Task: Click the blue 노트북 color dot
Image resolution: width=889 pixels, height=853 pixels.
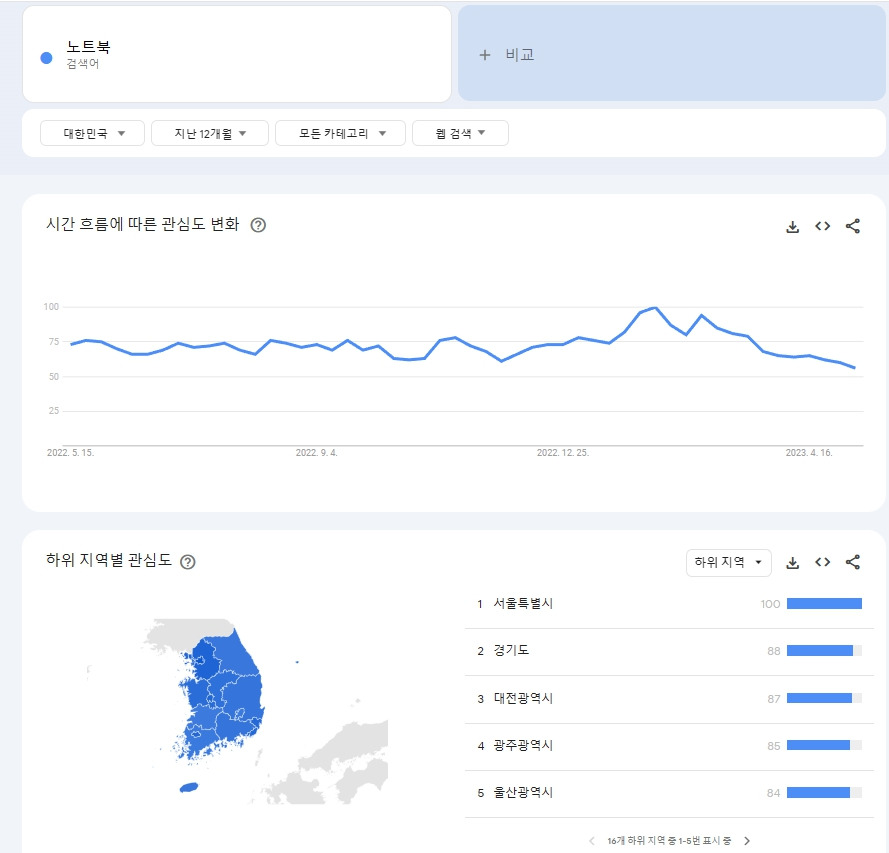Action: tap(46, 58)
